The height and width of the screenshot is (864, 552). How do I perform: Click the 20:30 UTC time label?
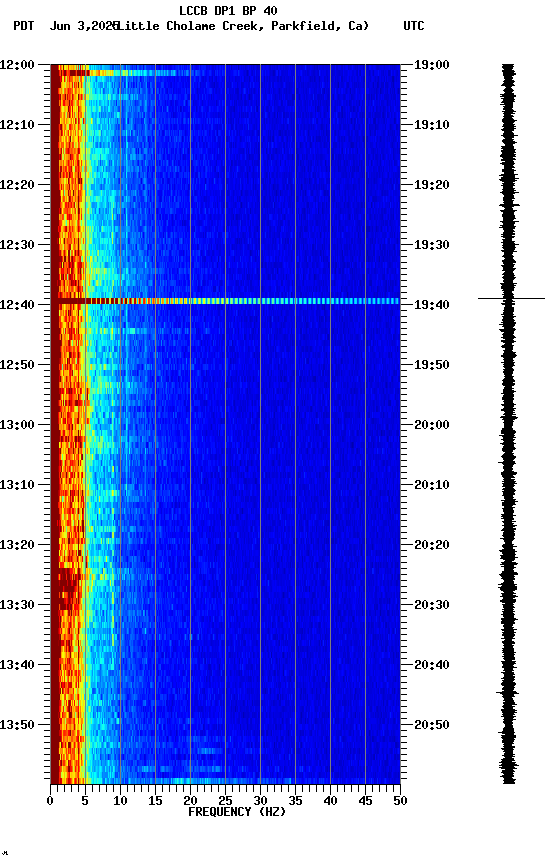[x=432, y=605]
